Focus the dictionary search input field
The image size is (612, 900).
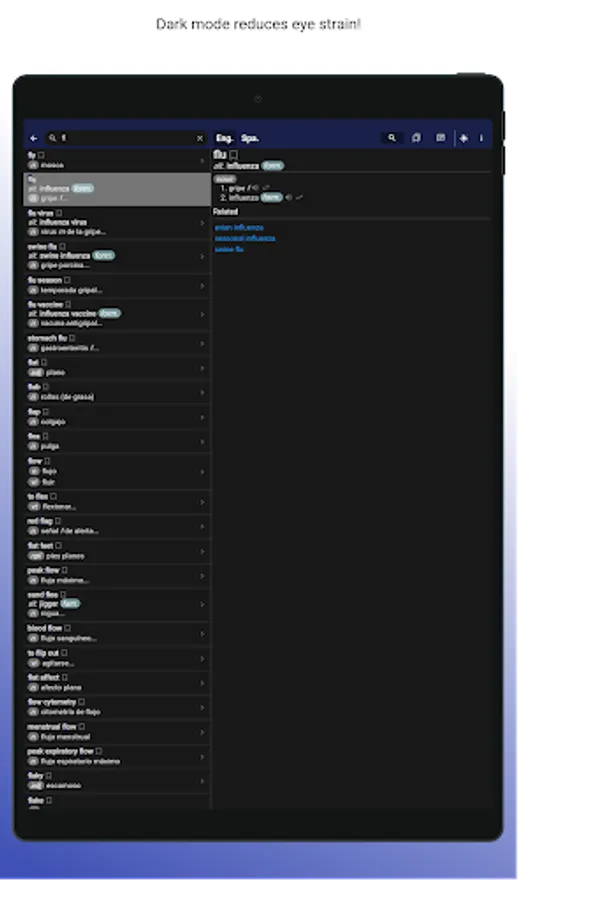coord(126,138)
